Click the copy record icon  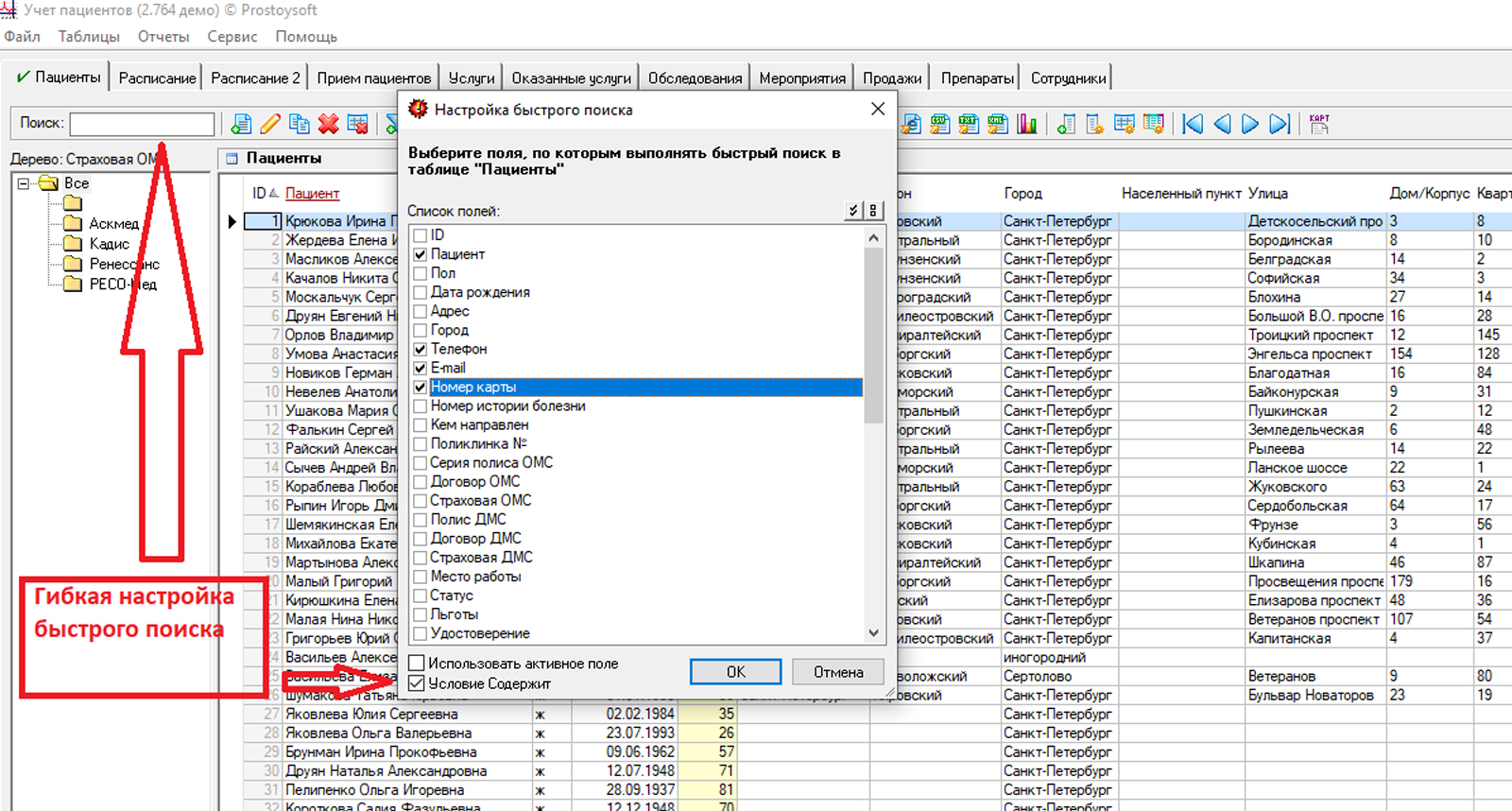pyautogui.click(x=300, y=124)
